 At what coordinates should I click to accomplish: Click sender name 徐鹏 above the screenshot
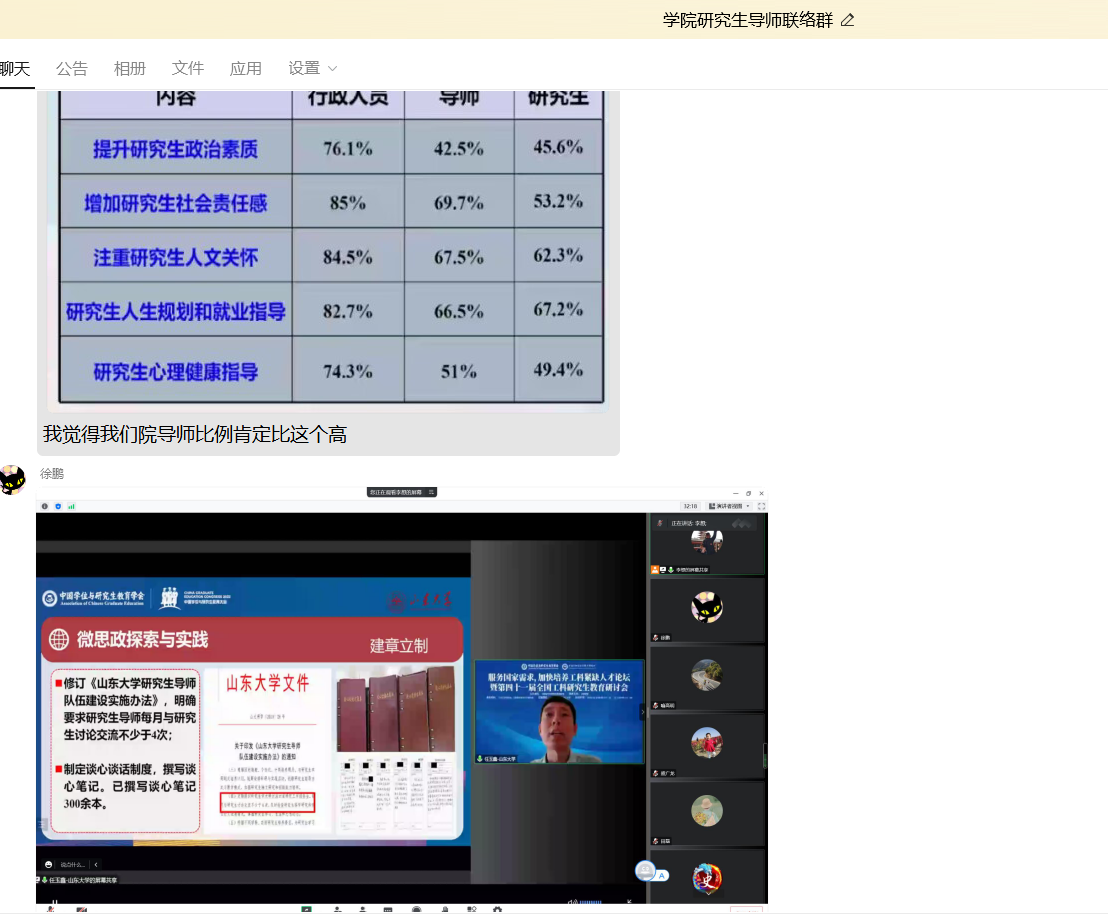tap(52, 473)
